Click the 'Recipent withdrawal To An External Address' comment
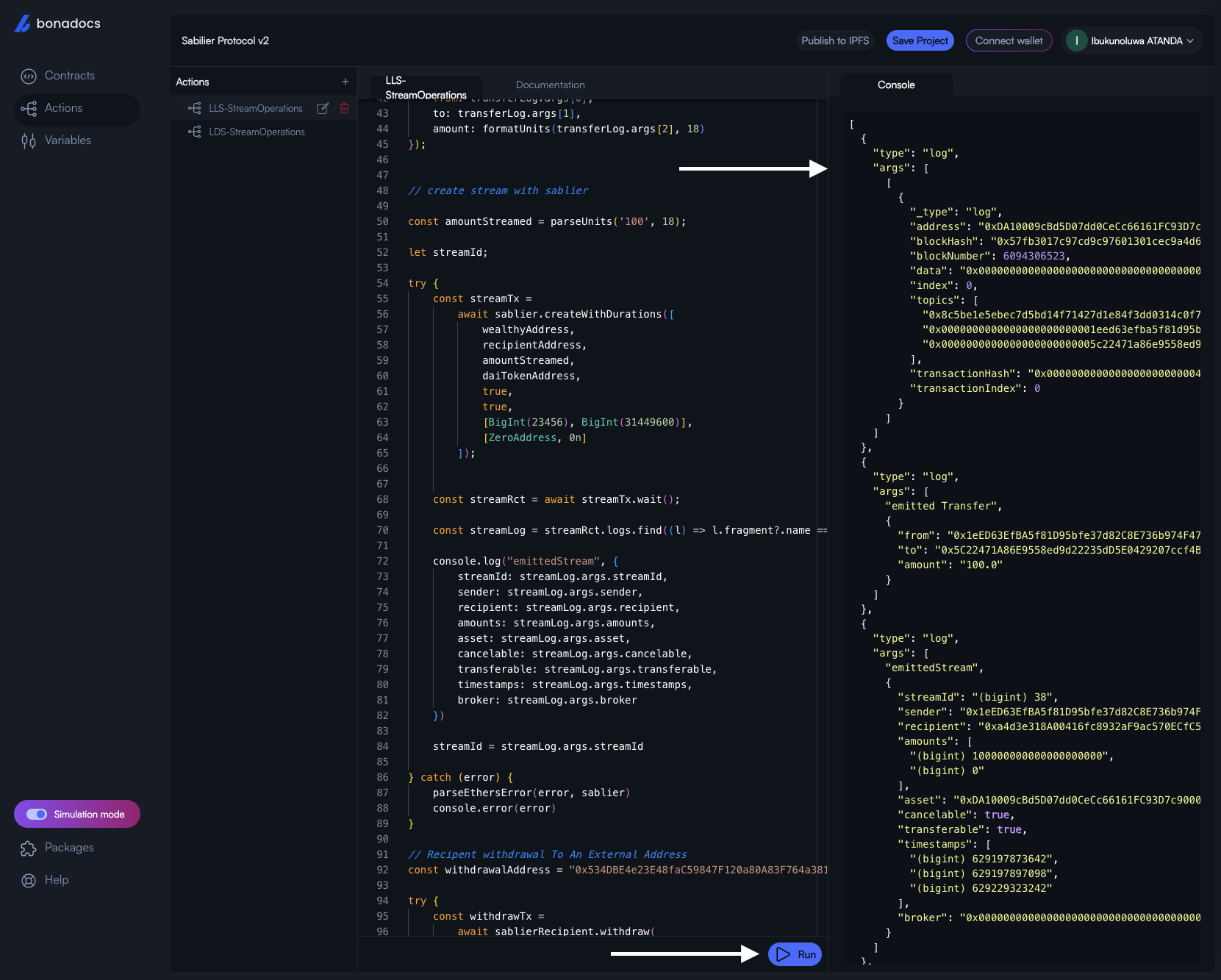The height and width of the screenshot is (980, 1221). 548,854
